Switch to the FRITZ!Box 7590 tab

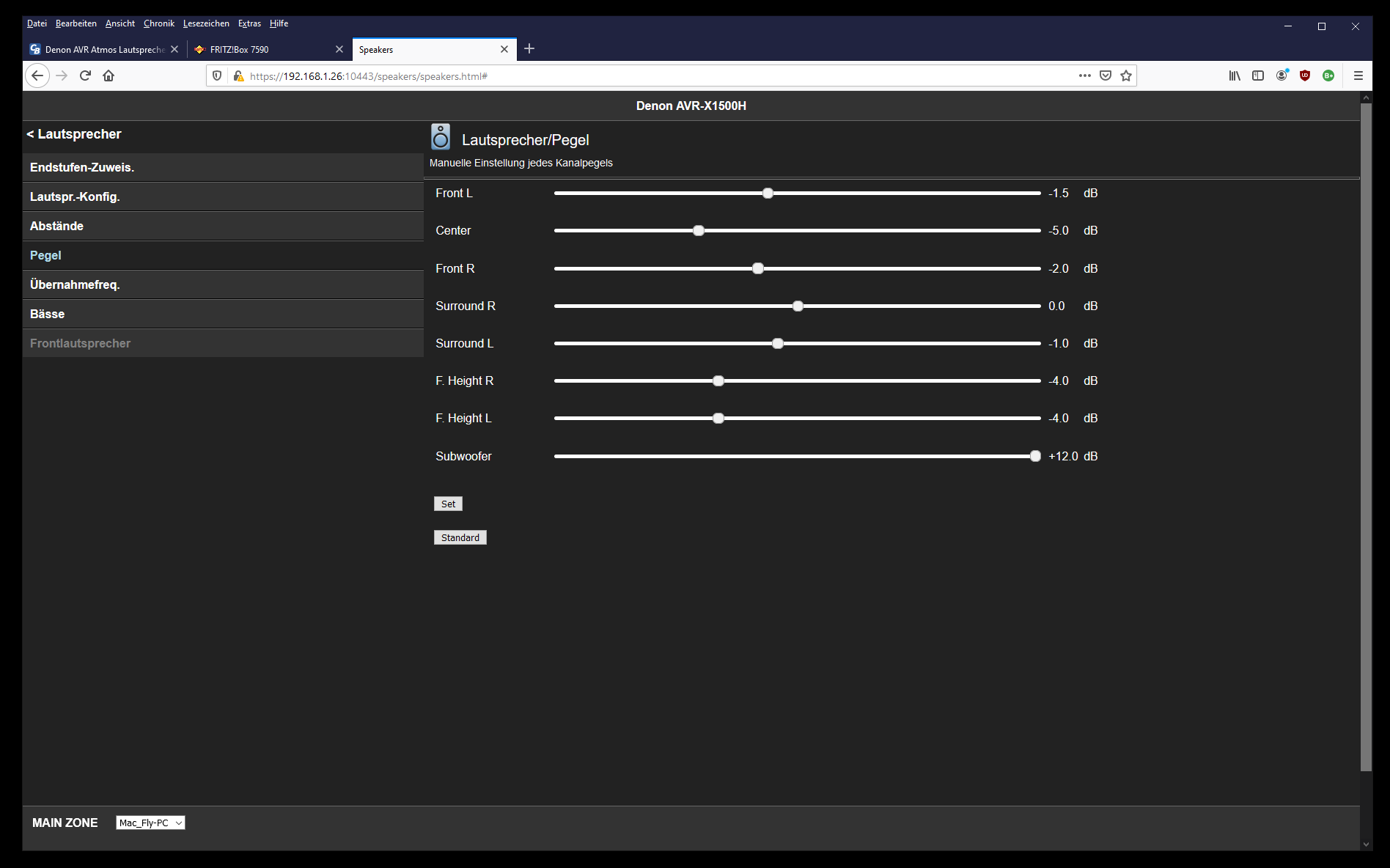pos(269,49)
